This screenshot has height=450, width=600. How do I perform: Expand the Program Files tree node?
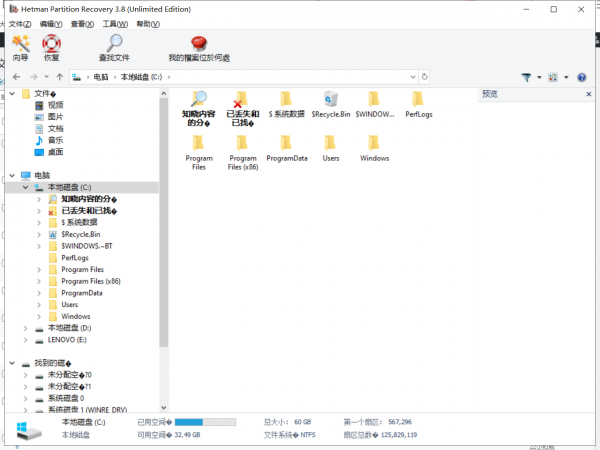coord(39,269)
